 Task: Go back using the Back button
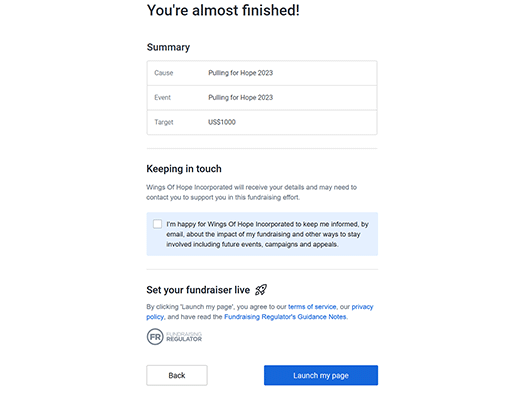click(177, 375)
